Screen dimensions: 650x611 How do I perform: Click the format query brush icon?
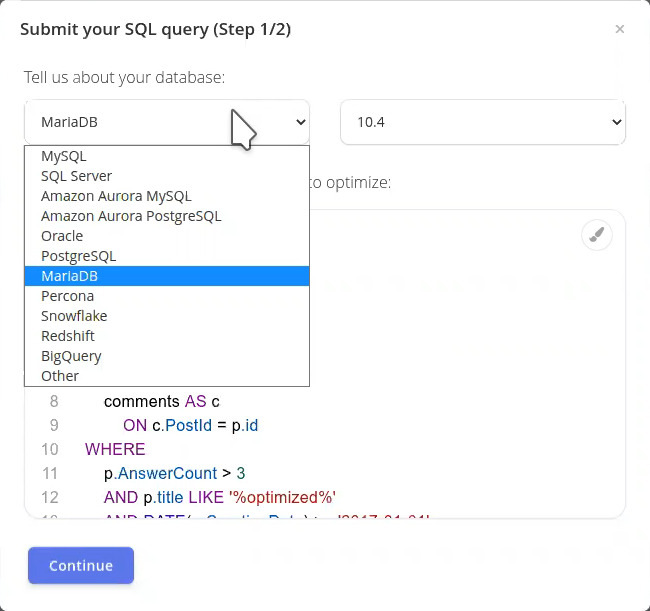596,235
